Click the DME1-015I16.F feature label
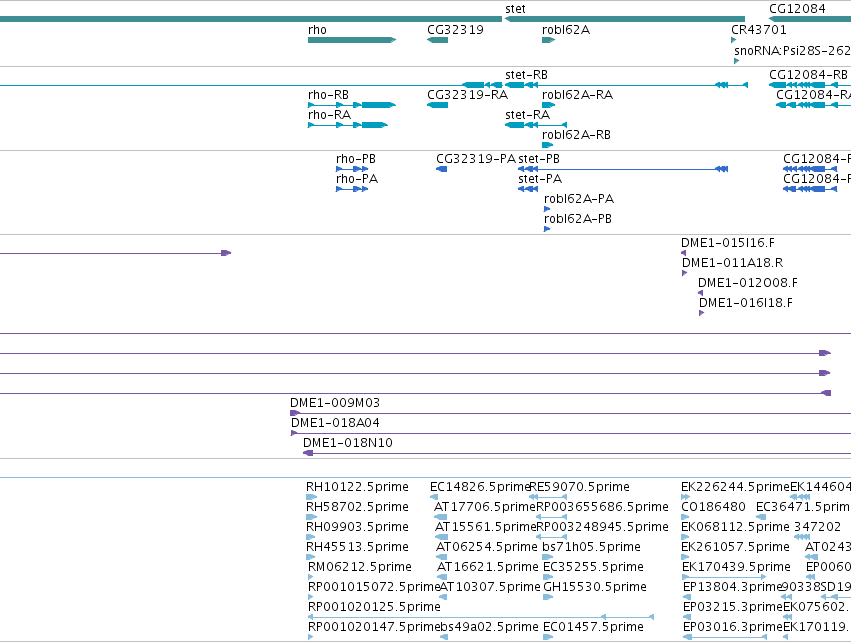851x642 pixels. tap(727, 243)
